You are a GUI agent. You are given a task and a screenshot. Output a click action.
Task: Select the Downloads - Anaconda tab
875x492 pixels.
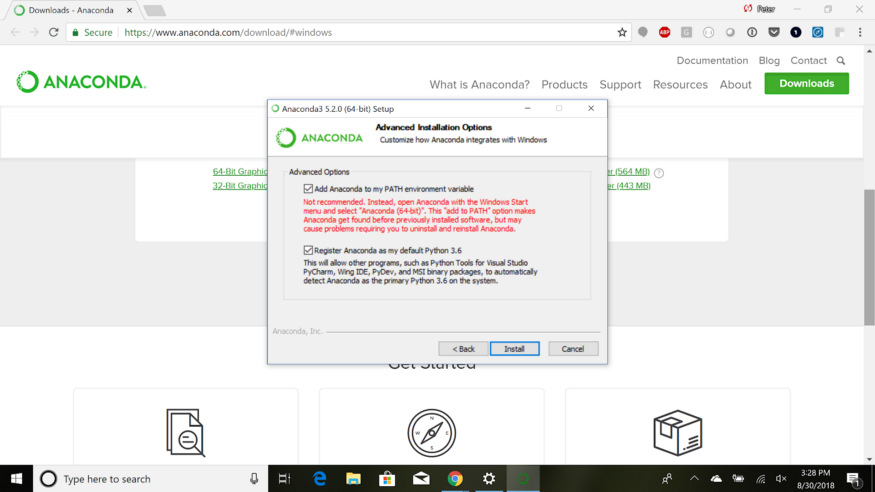[71, 10]
